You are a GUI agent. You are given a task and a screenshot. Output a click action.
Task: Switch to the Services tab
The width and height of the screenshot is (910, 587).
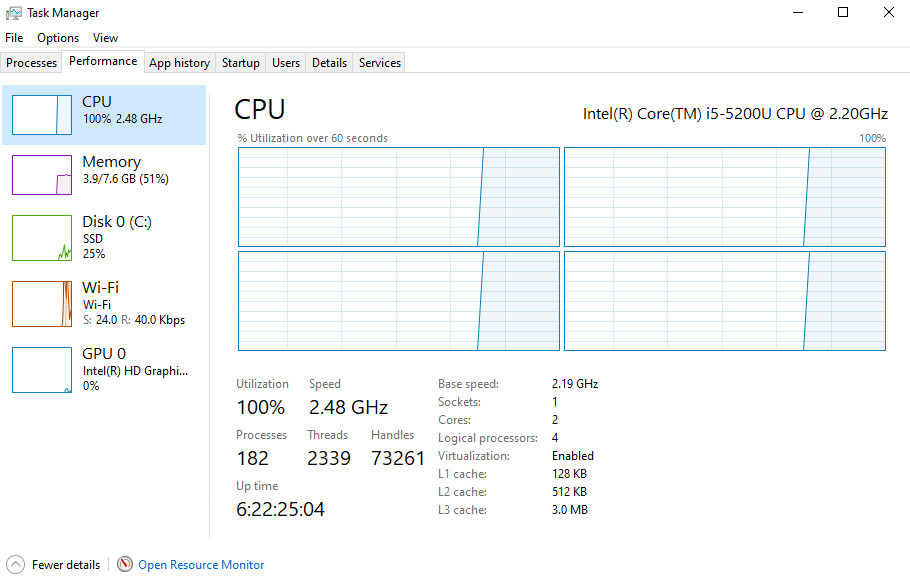click(x=380, y=63)
